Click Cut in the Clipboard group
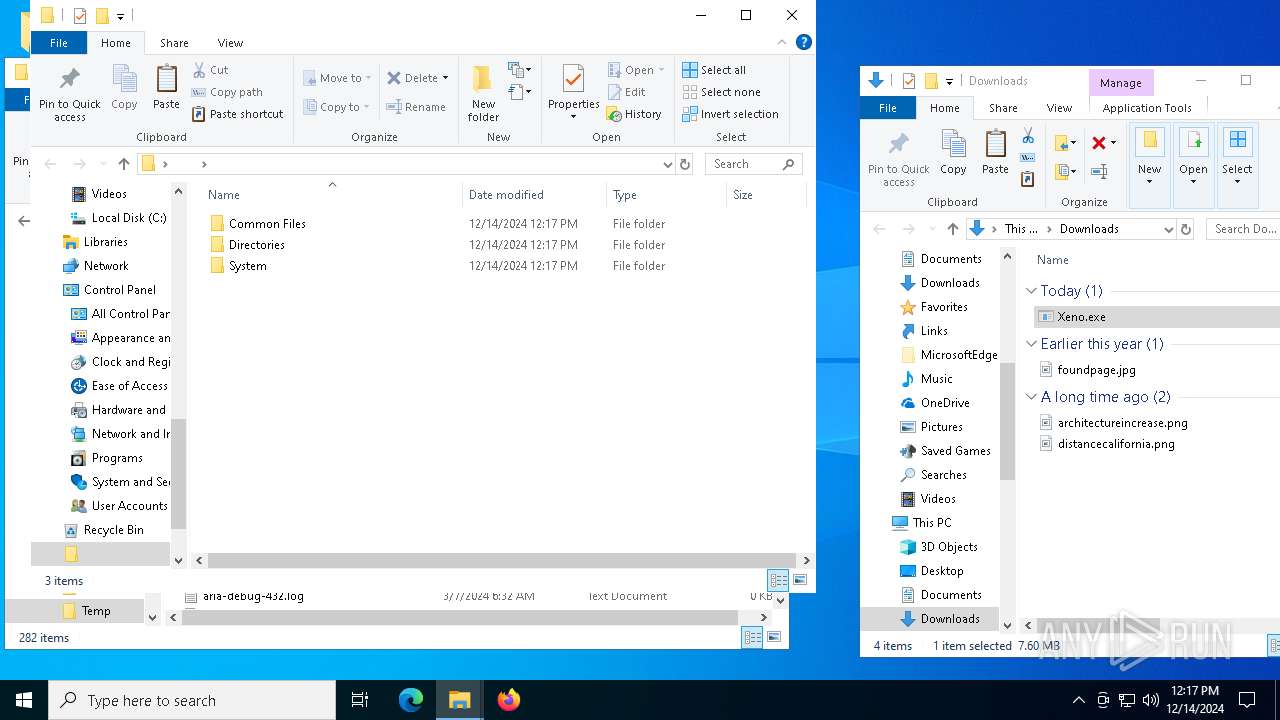The image size is (1280, 720). click(x=211, y=70)
